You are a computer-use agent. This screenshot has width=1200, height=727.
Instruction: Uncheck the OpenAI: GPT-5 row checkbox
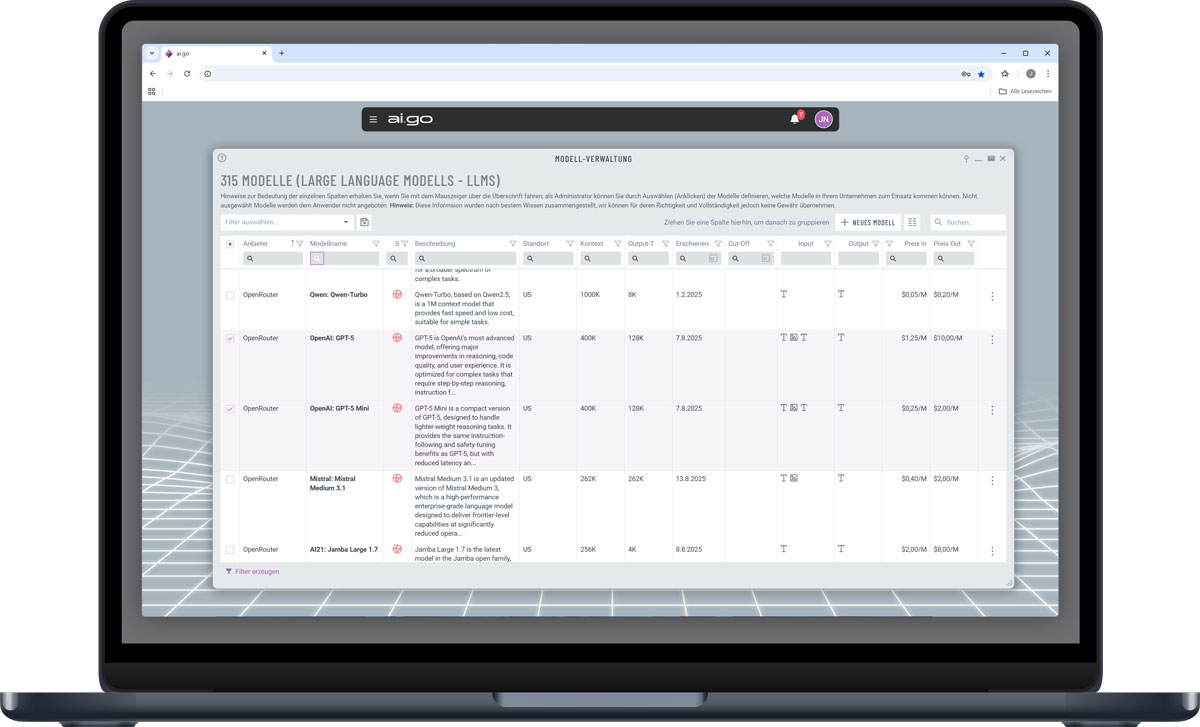230,339
